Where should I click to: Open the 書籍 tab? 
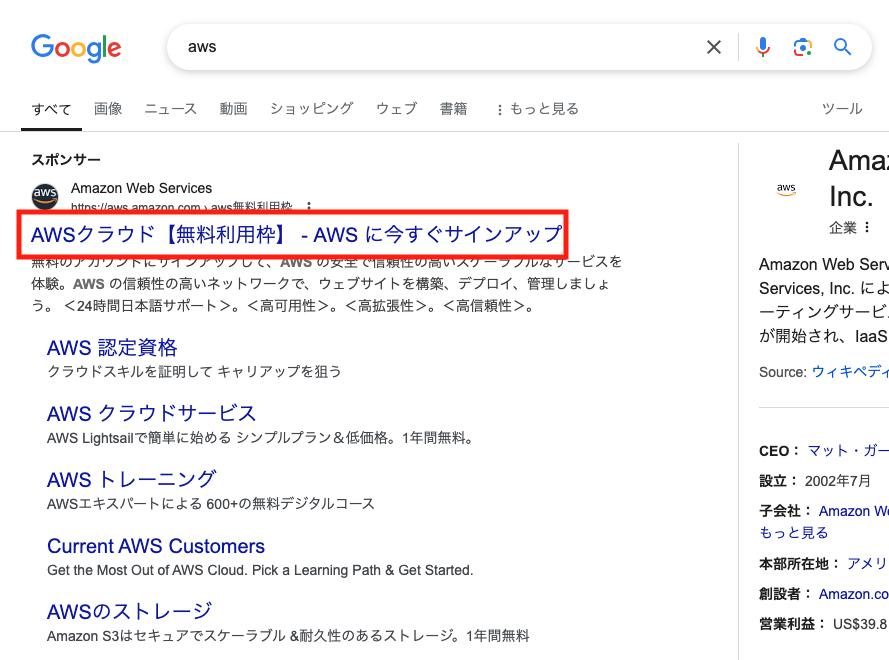point(454,108)
